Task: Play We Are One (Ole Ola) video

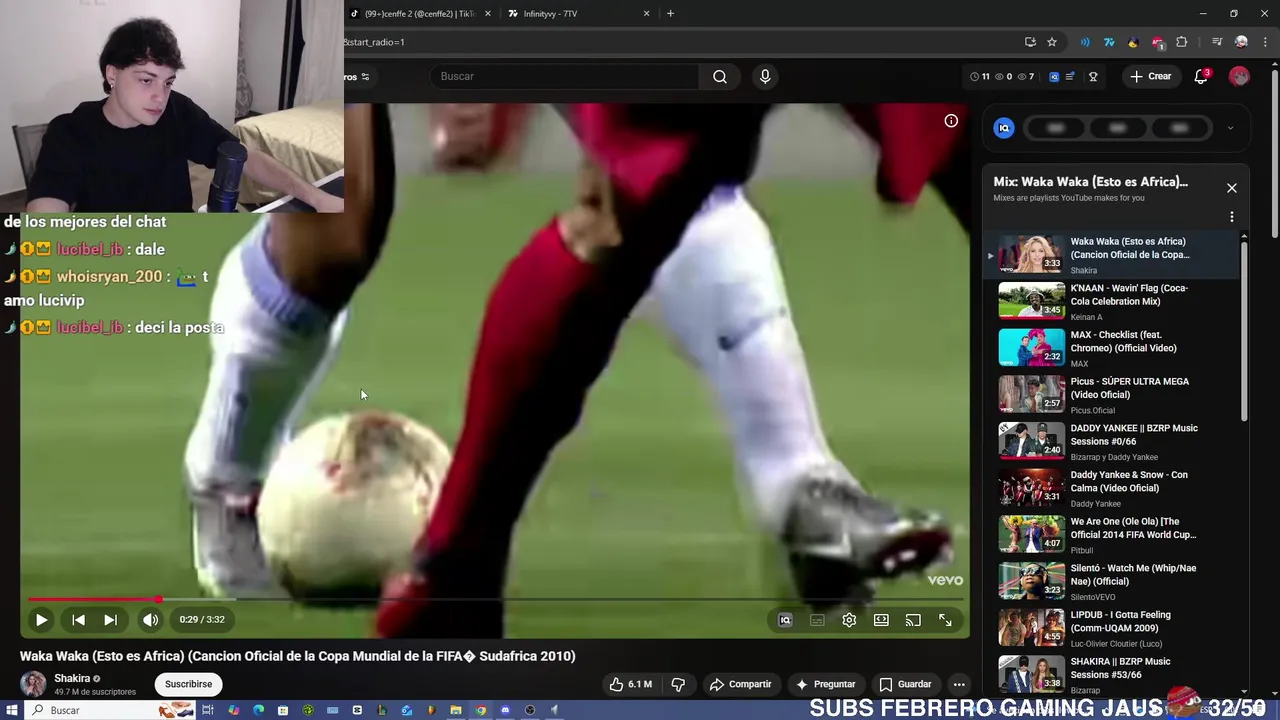Action: point(1112,535)
